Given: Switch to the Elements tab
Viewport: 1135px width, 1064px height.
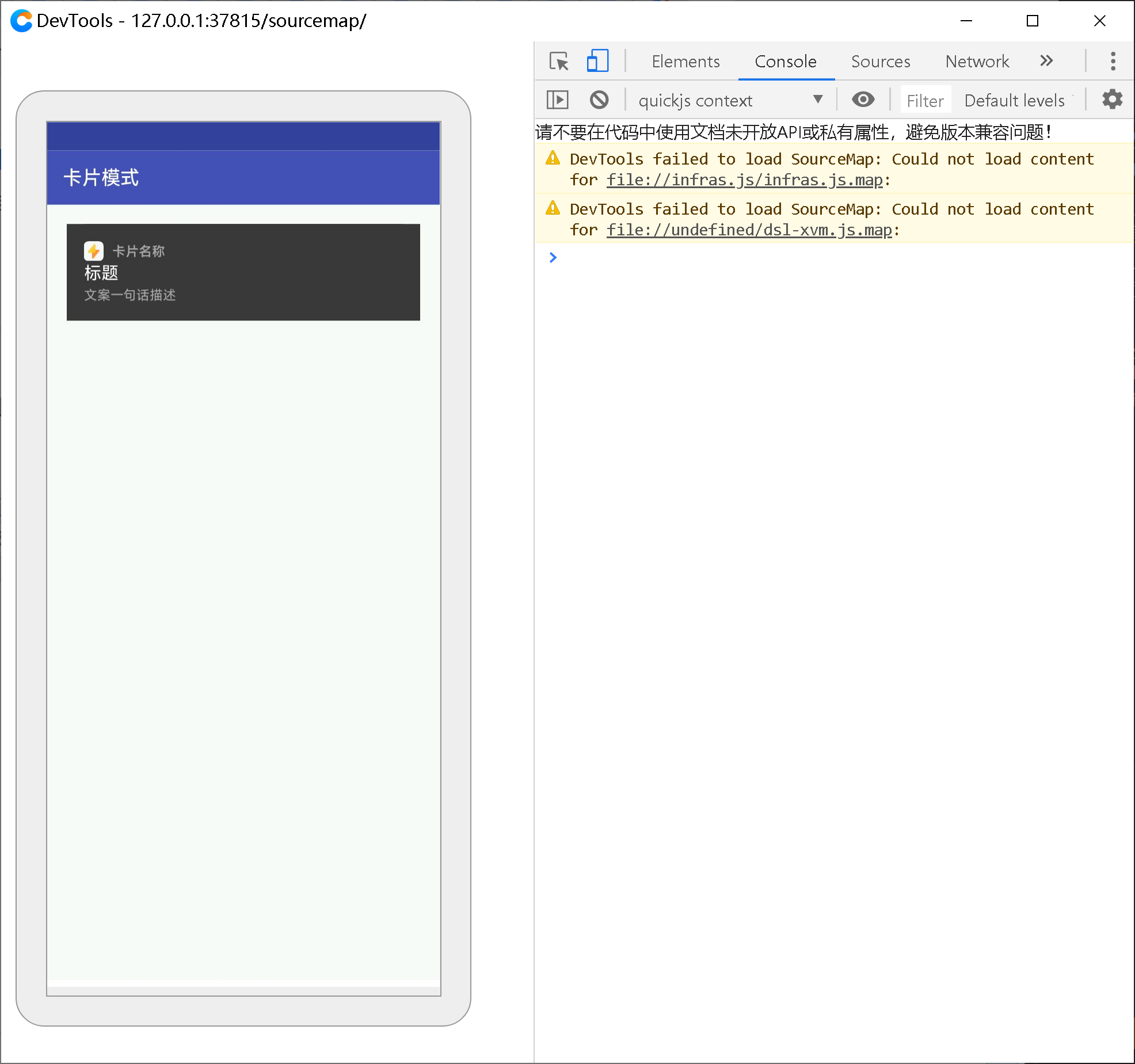Looking at the screenshot, I should (x=685, y=61).
